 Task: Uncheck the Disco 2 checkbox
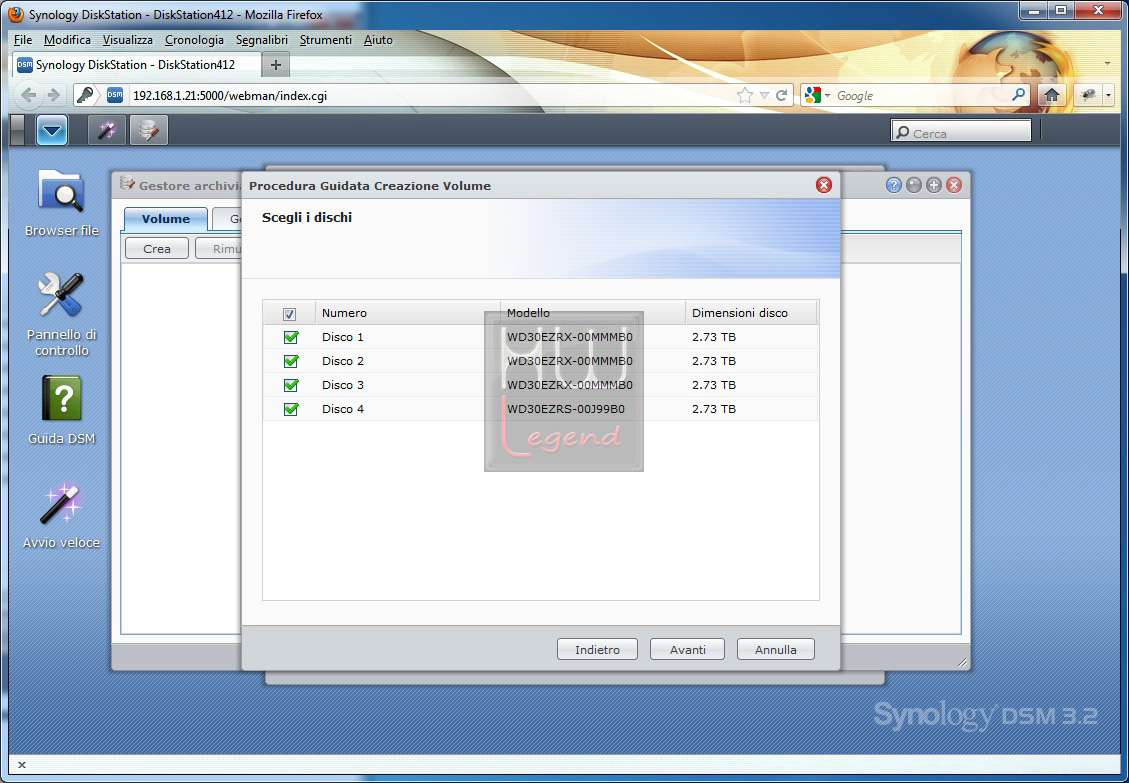click(x=291, y=361)
